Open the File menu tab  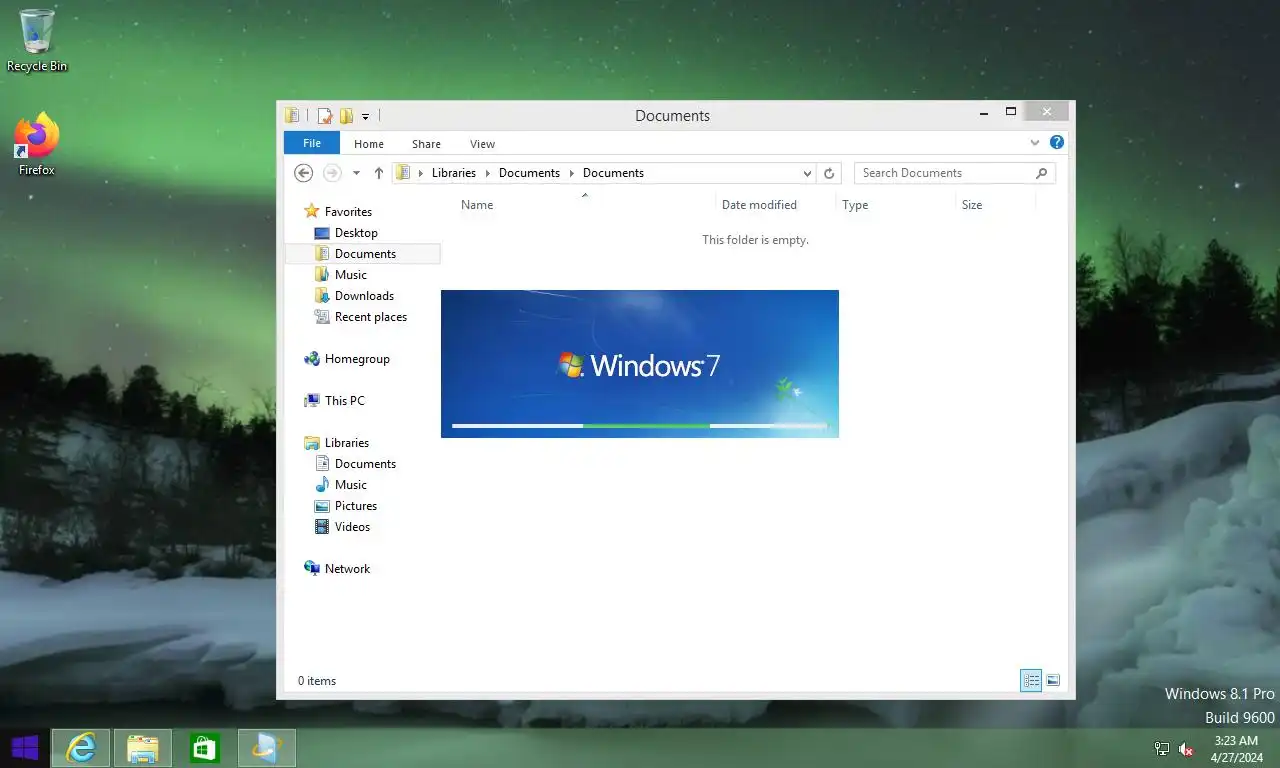[312, 143]
